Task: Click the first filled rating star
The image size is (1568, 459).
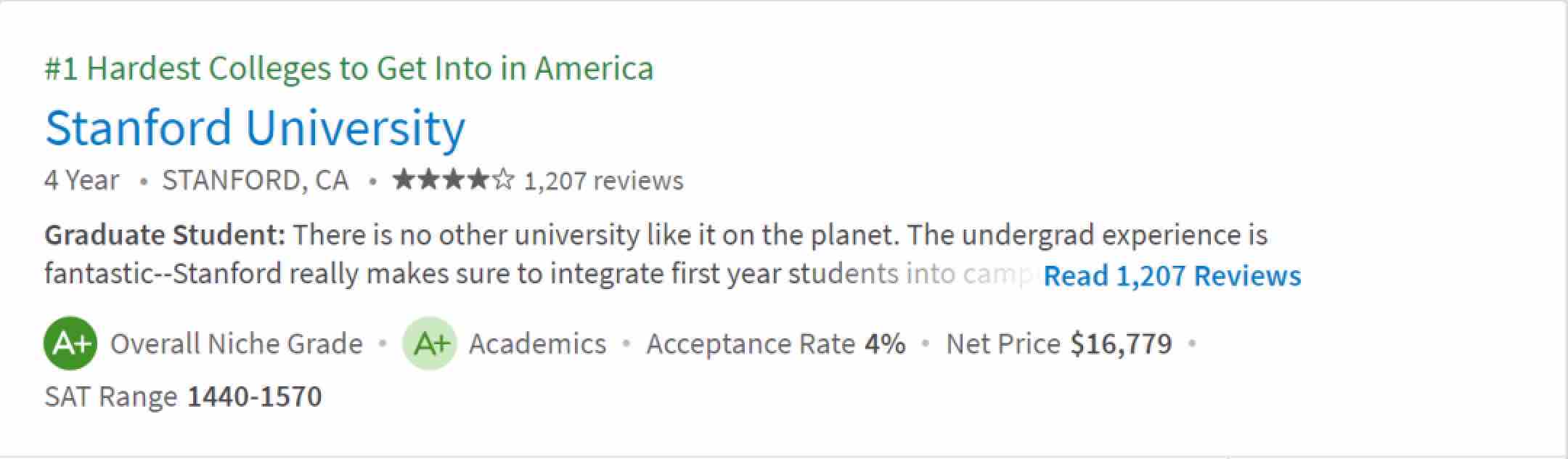Action: [x=404, y=179]
